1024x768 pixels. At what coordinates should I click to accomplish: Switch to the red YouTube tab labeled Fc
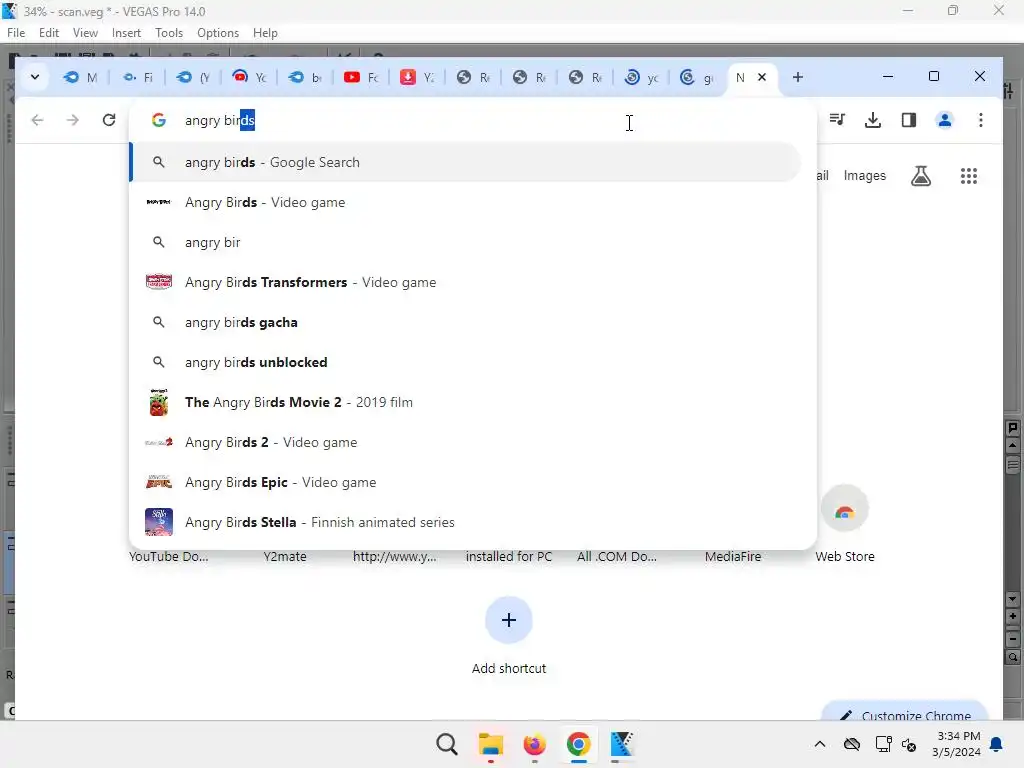tap(361, 77)
